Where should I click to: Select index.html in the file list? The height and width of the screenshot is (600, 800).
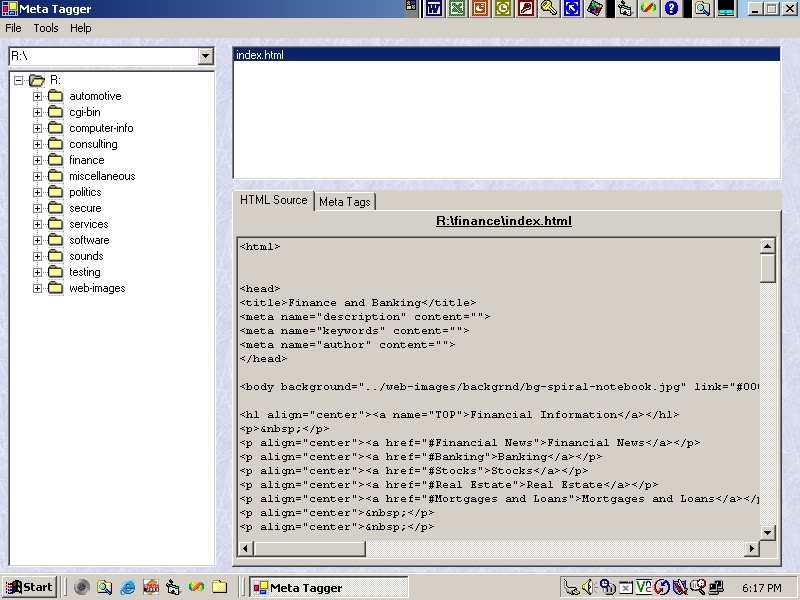[x=260, y=55]
